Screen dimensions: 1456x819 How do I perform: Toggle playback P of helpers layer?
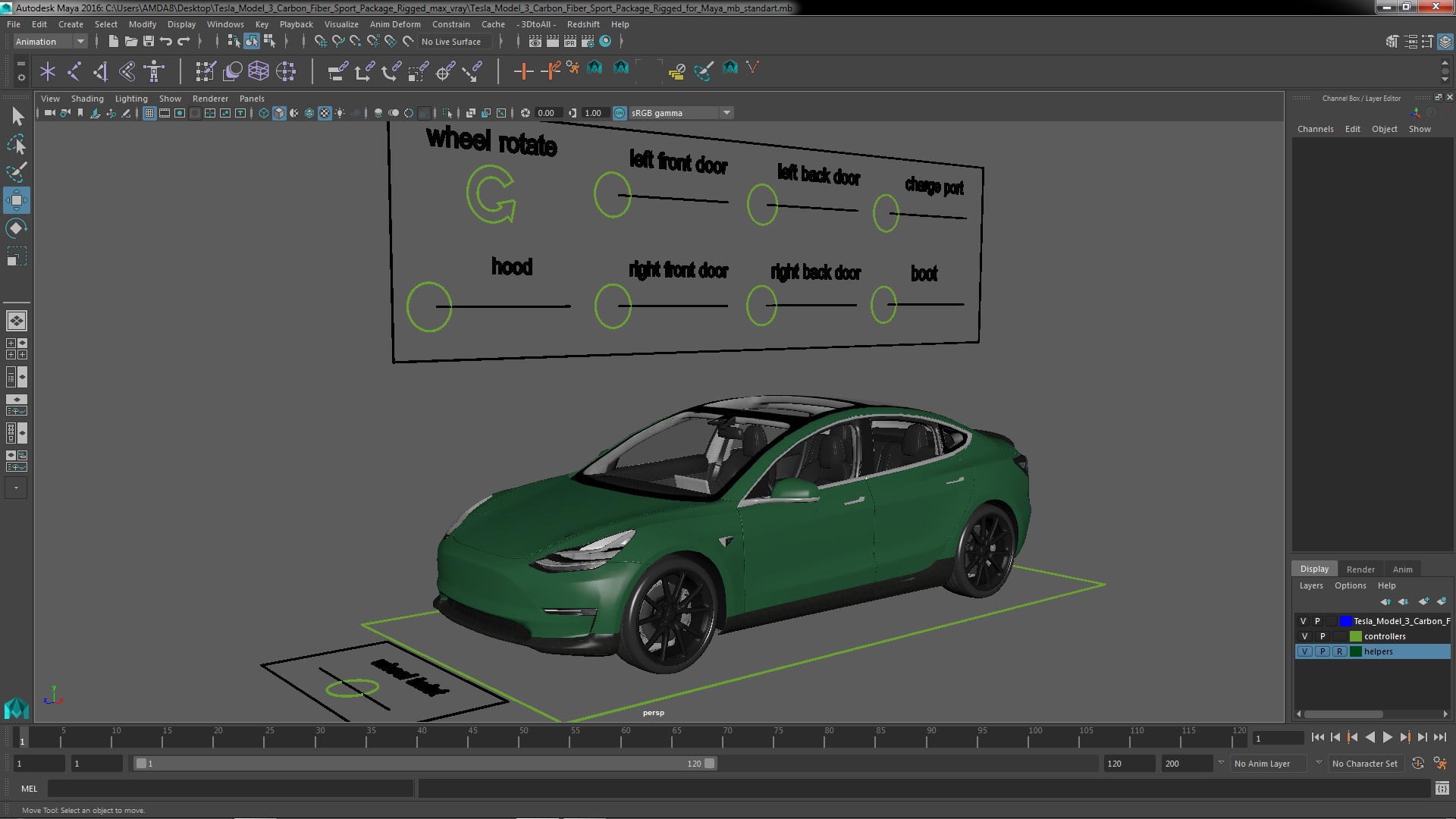pos(1322,651)
